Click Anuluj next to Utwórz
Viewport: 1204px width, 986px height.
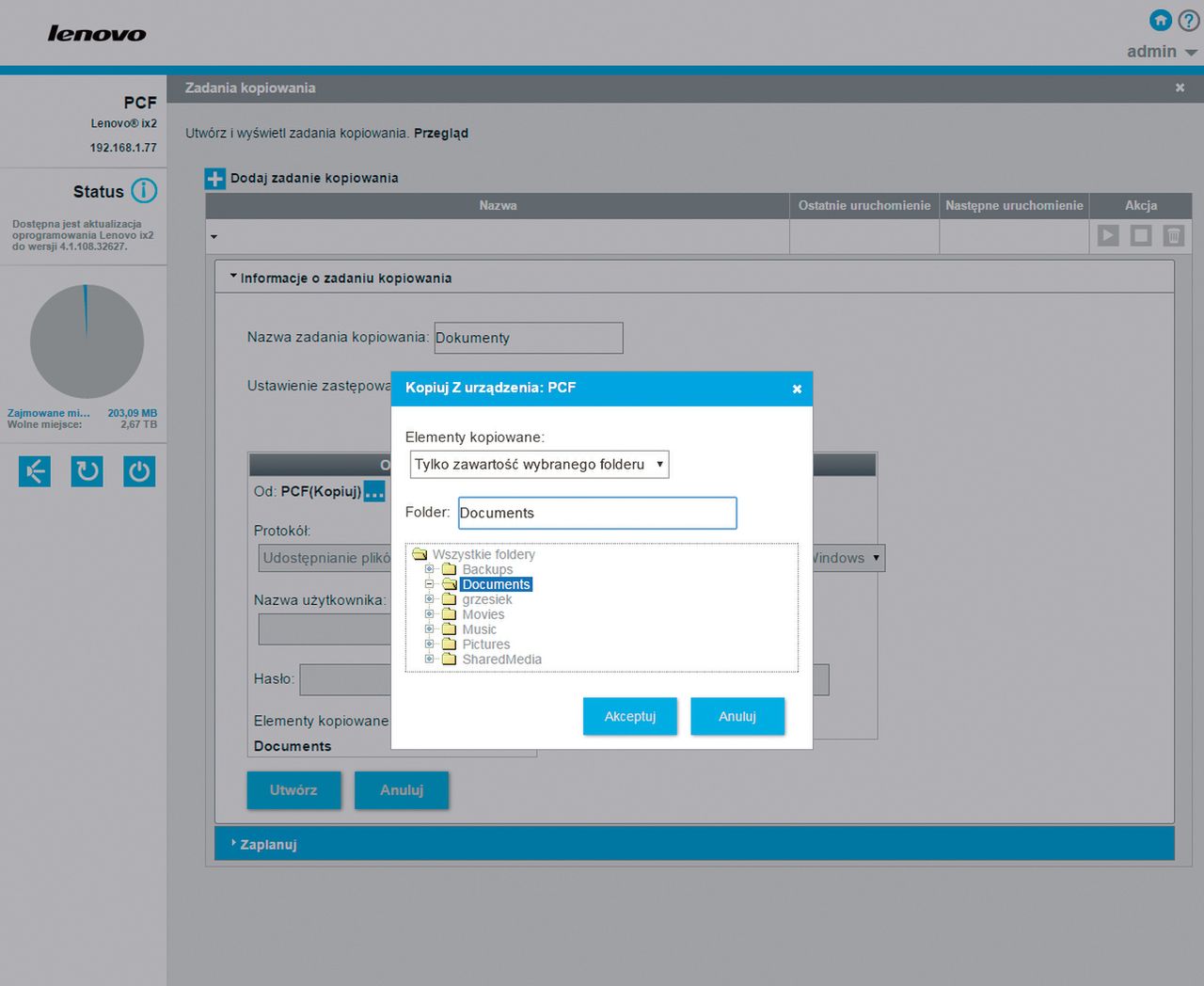(x=402, y=790)
